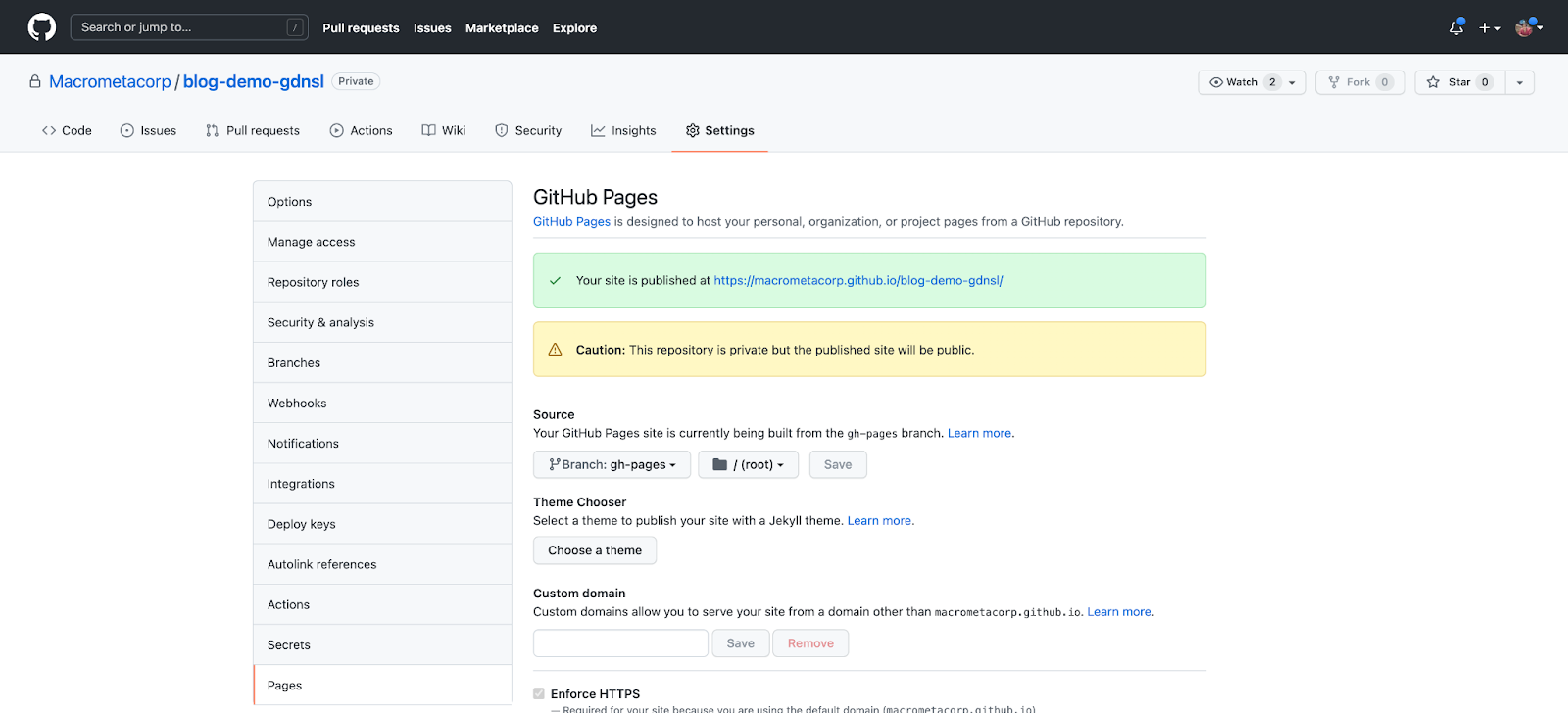Viewport: 1568px width, 713px height.
Task: Click the Security shield icon
Action: pos(502,130)
